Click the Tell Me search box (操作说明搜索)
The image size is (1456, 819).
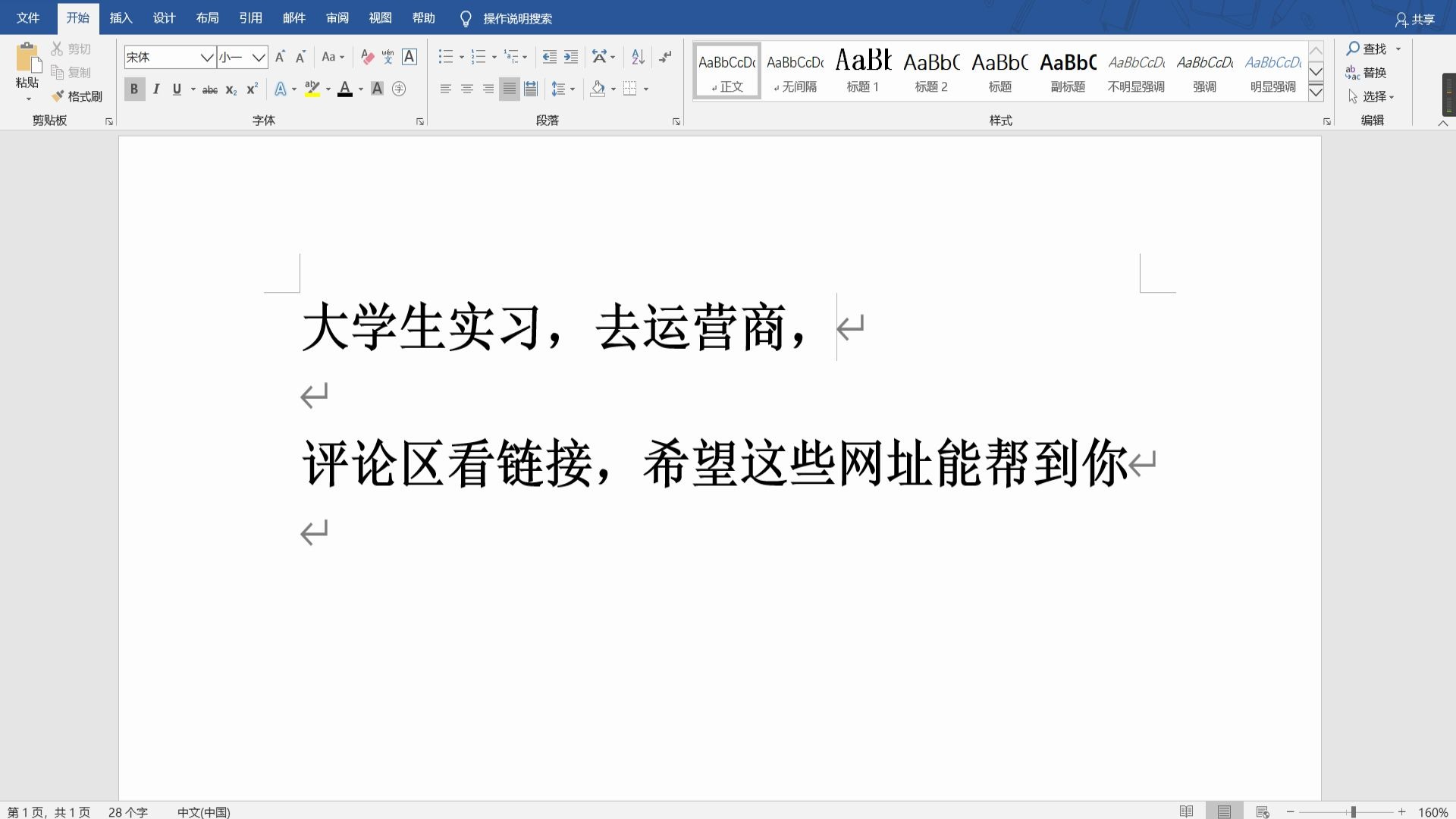tap(517, 19)
